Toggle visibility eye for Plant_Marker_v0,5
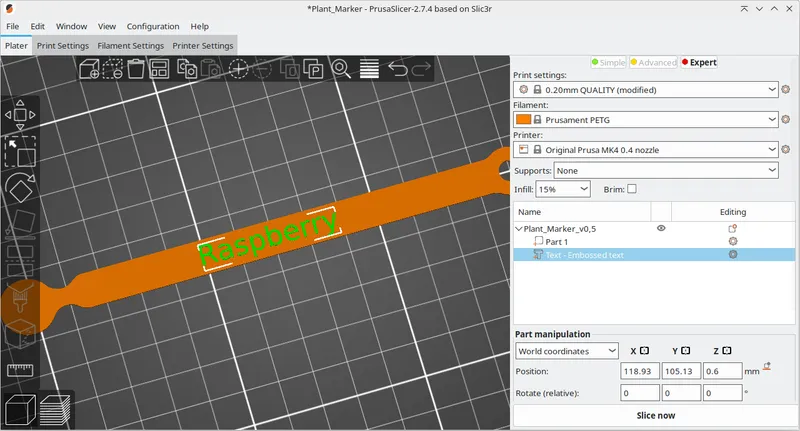 pyautogui.click(x=661, y=228)
